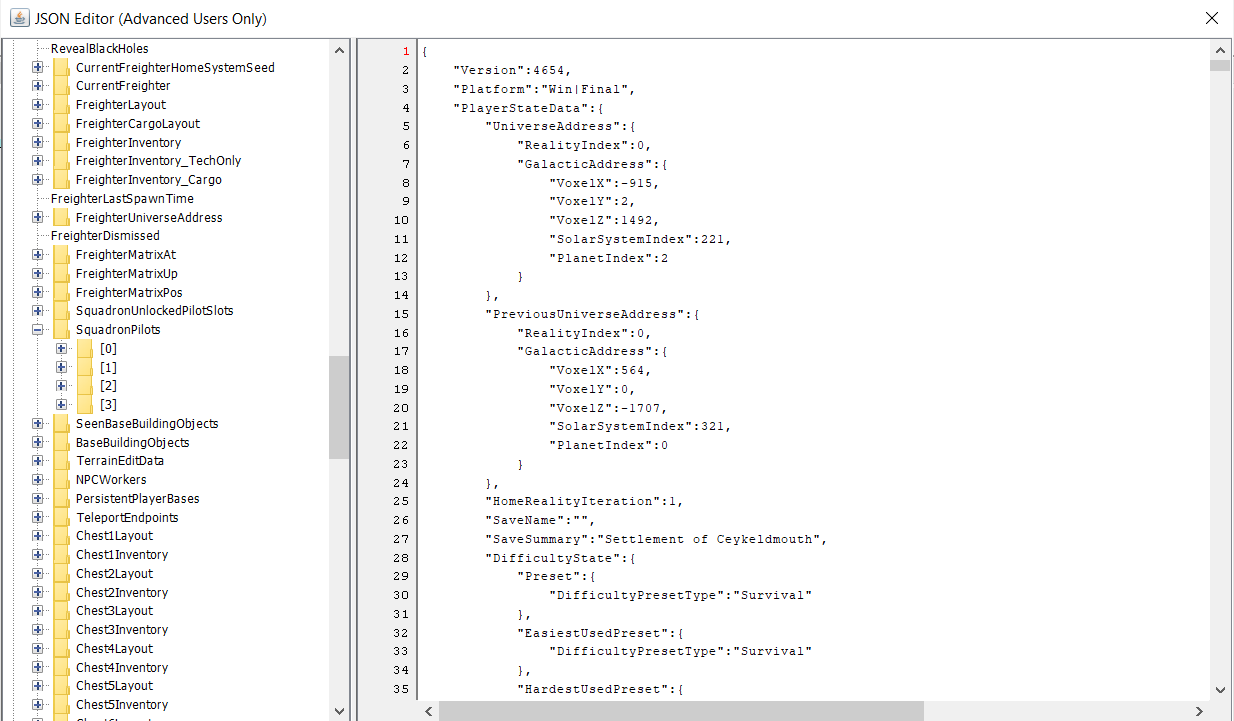This screenshot has width=1234, height=721.
Task: Select the RevealBlackHoles tree item
Action: (x=102, y=47)
